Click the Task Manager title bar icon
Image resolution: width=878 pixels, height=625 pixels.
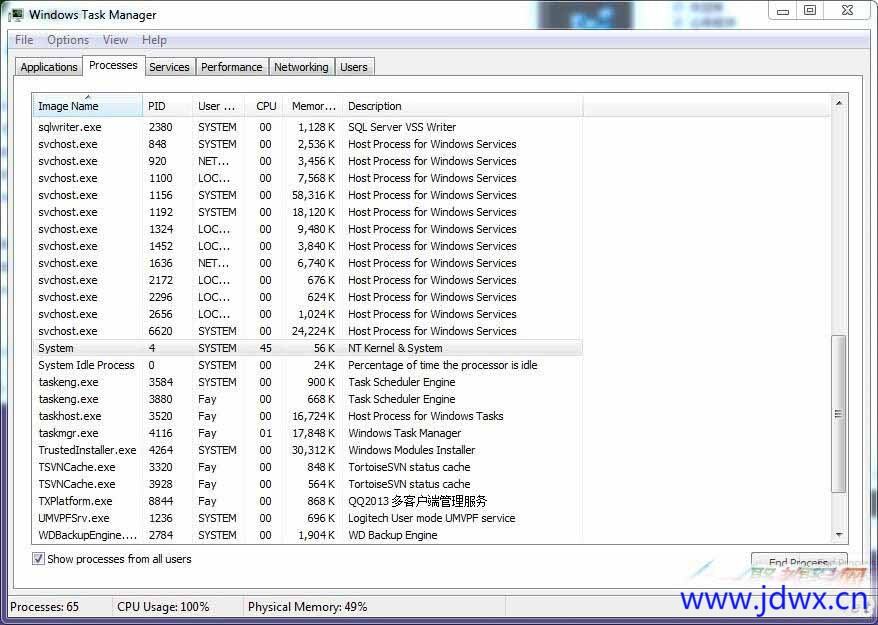[17, 15]
